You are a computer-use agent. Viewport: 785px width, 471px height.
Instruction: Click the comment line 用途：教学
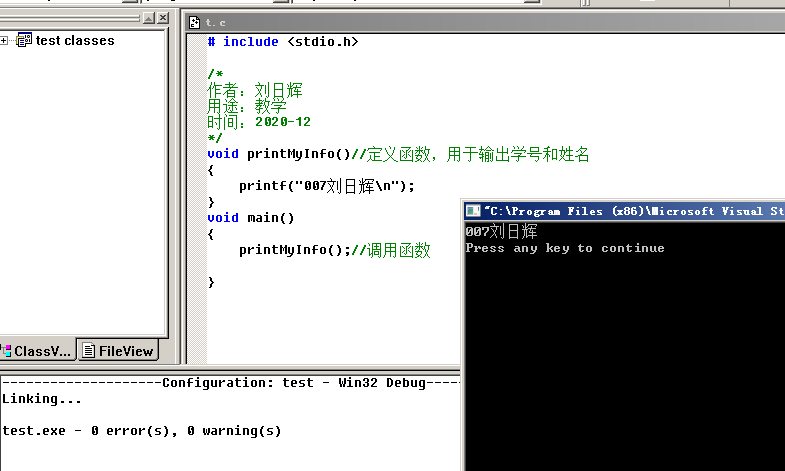(247, 106)
